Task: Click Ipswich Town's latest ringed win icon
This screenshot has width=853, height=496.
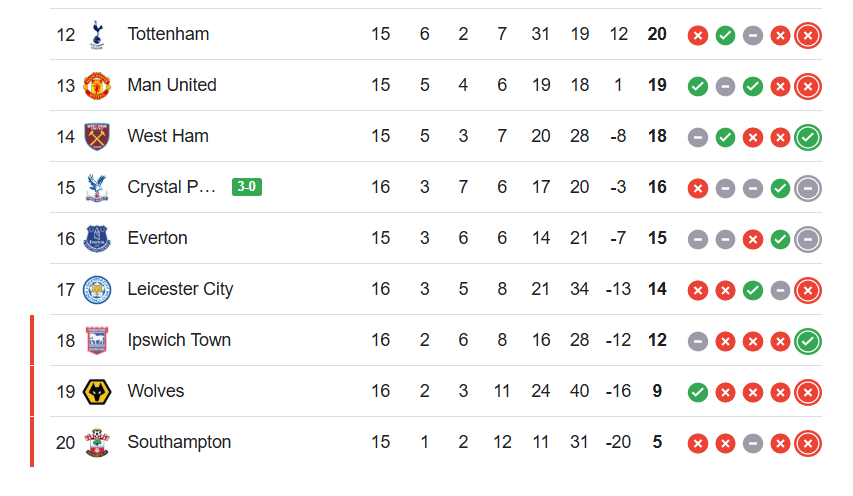Action: [x=808, y=341]
